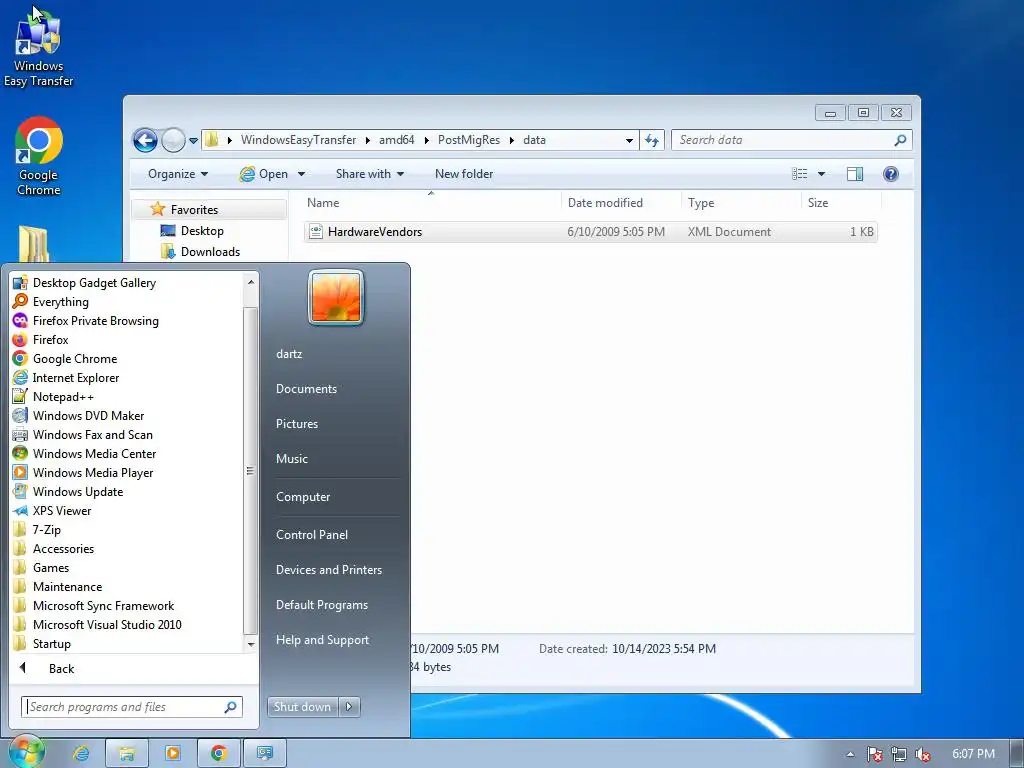Sort files by Date modified column

[620, 203]
